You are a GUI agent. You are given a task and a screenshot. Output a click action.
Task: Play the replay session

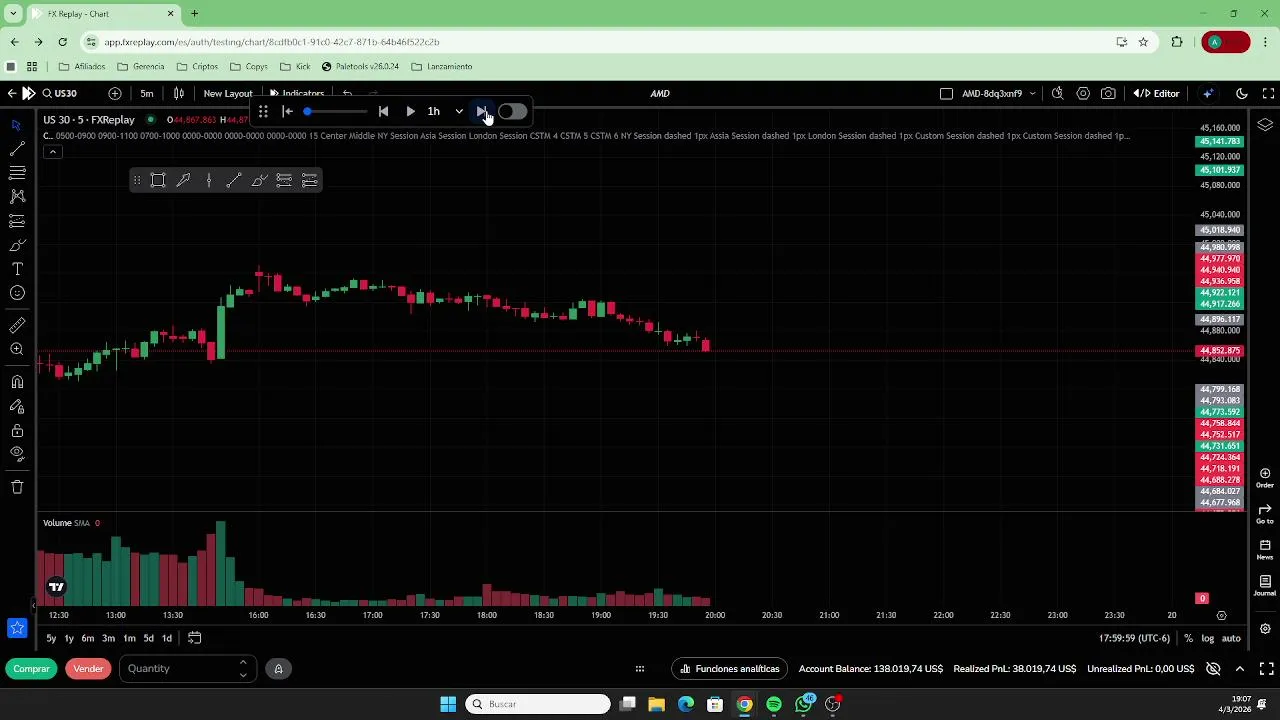pyautogui.click(x=410, y=112)
